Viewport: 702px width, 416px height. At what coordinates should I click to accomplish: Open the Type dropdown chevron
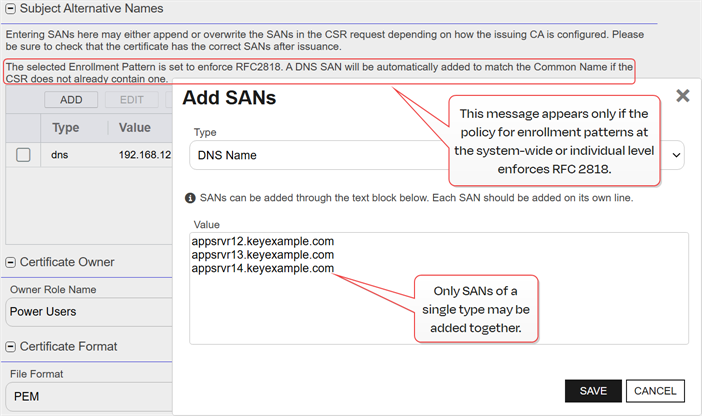click(678, 155)
